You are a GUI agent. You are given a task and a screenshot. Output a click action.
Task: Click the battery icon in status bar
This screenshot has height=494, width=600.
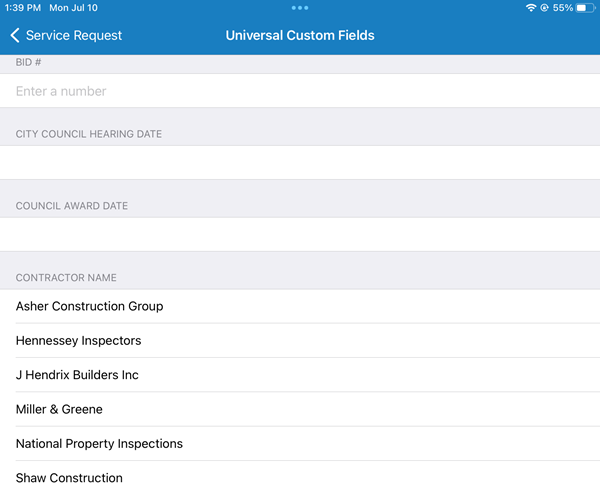click(586, 7)
